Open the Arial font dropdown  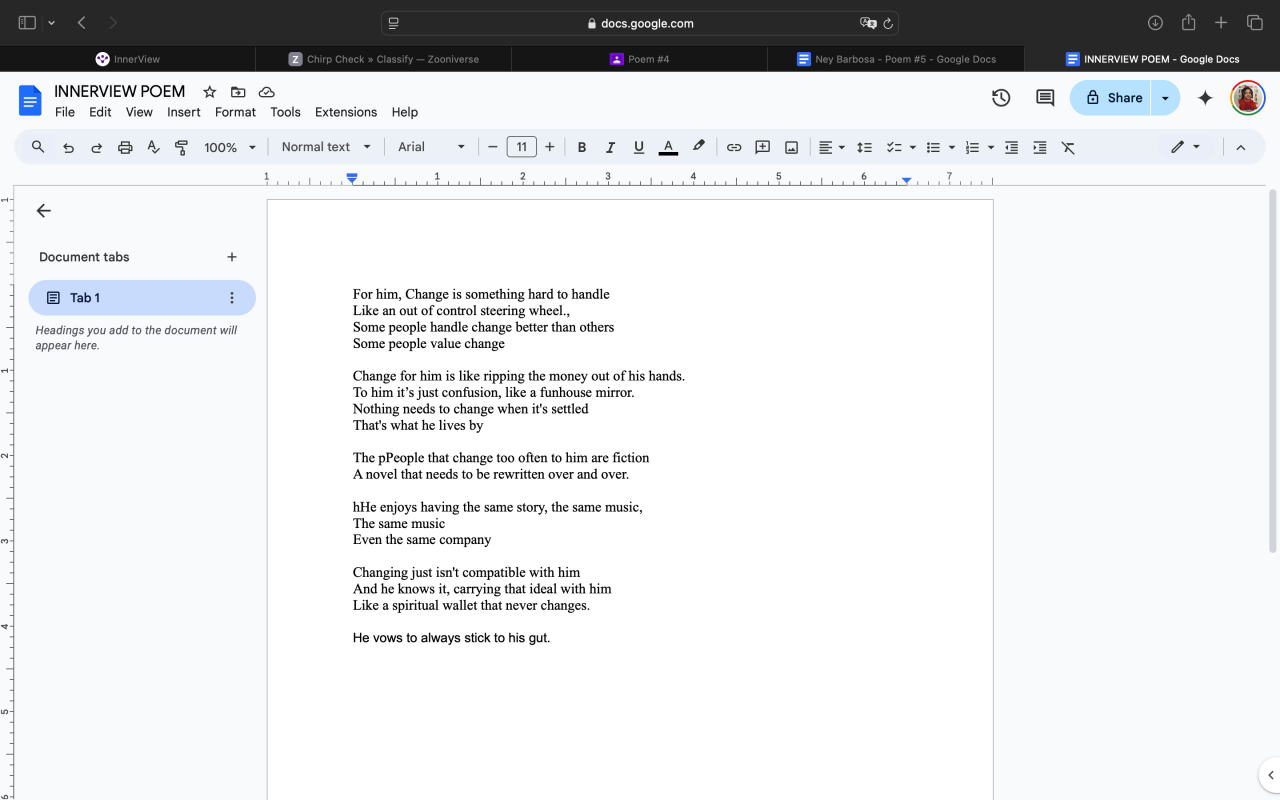point(431,147)
